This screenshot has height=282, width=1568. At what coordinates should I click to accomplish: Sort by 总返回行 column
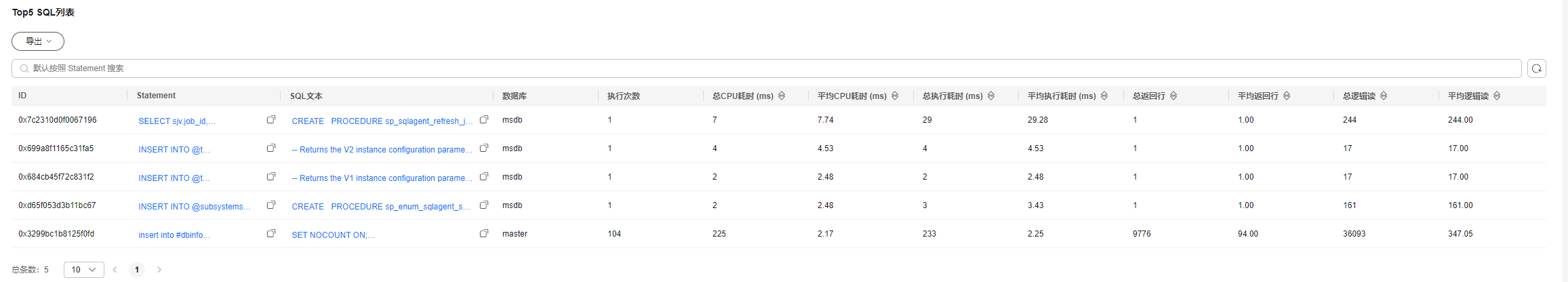(x=1173, y=96)
